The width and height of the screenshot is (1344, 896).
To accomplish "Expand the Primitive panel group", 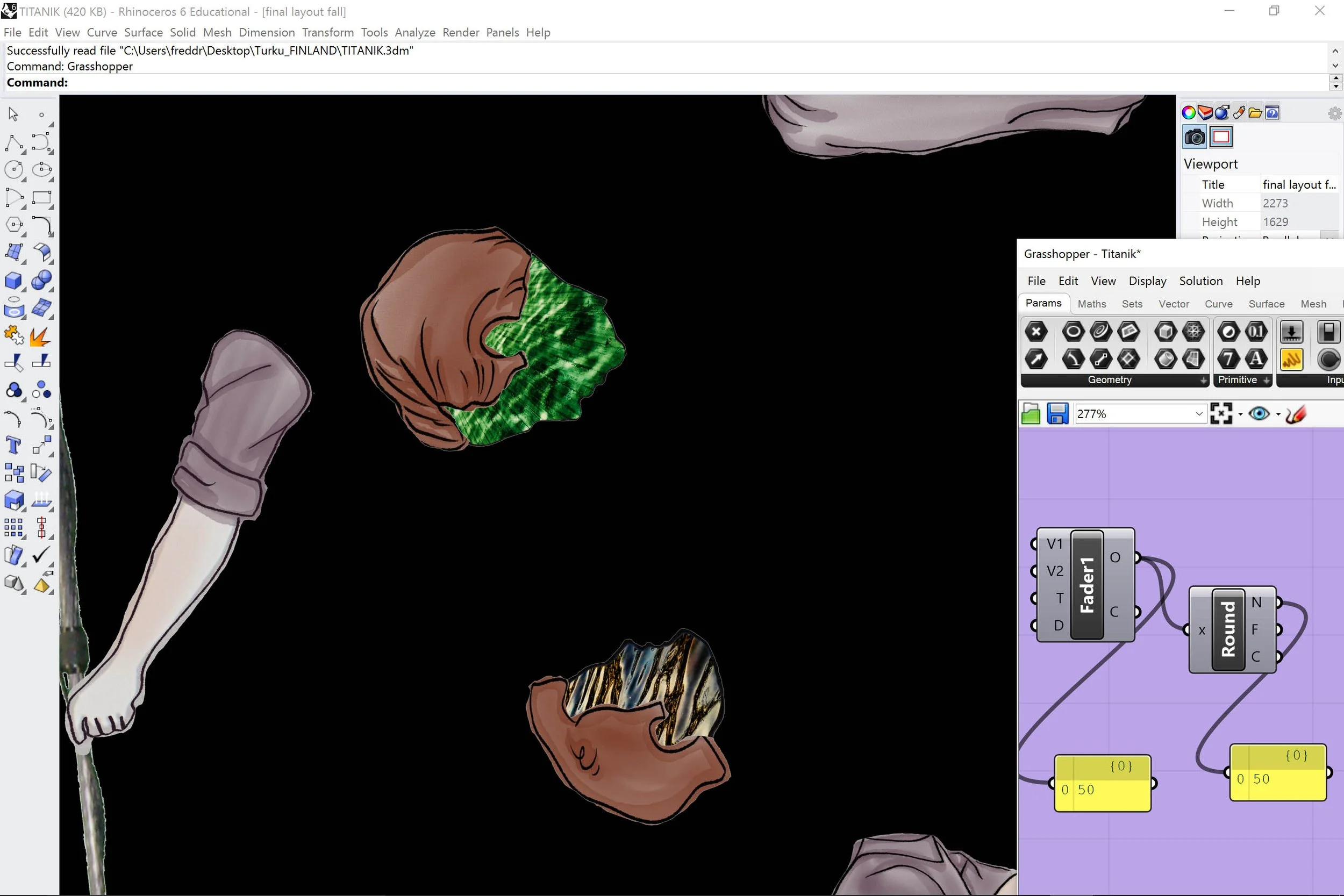I will click(x=1266, y=380).
